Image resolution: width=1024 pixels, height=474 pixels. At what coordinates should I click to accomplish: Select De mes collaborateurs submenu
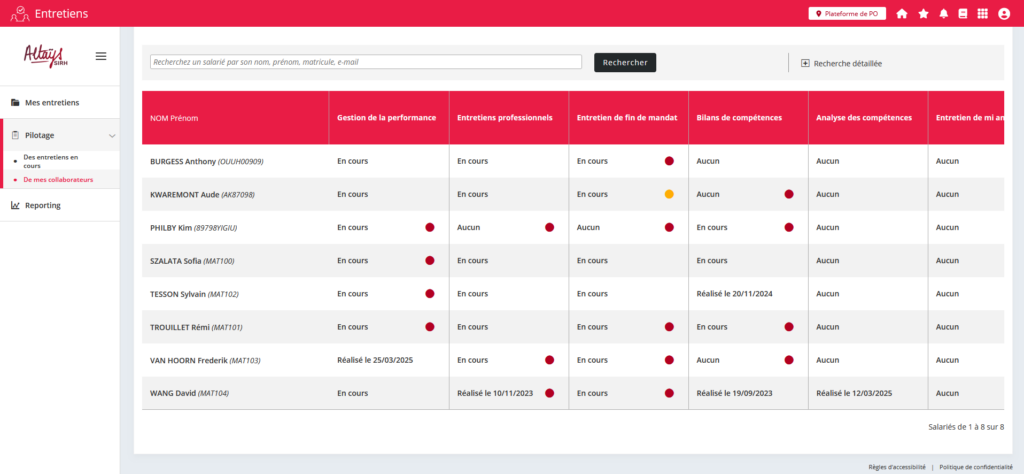pyautogui.click(x=58, y=180)
